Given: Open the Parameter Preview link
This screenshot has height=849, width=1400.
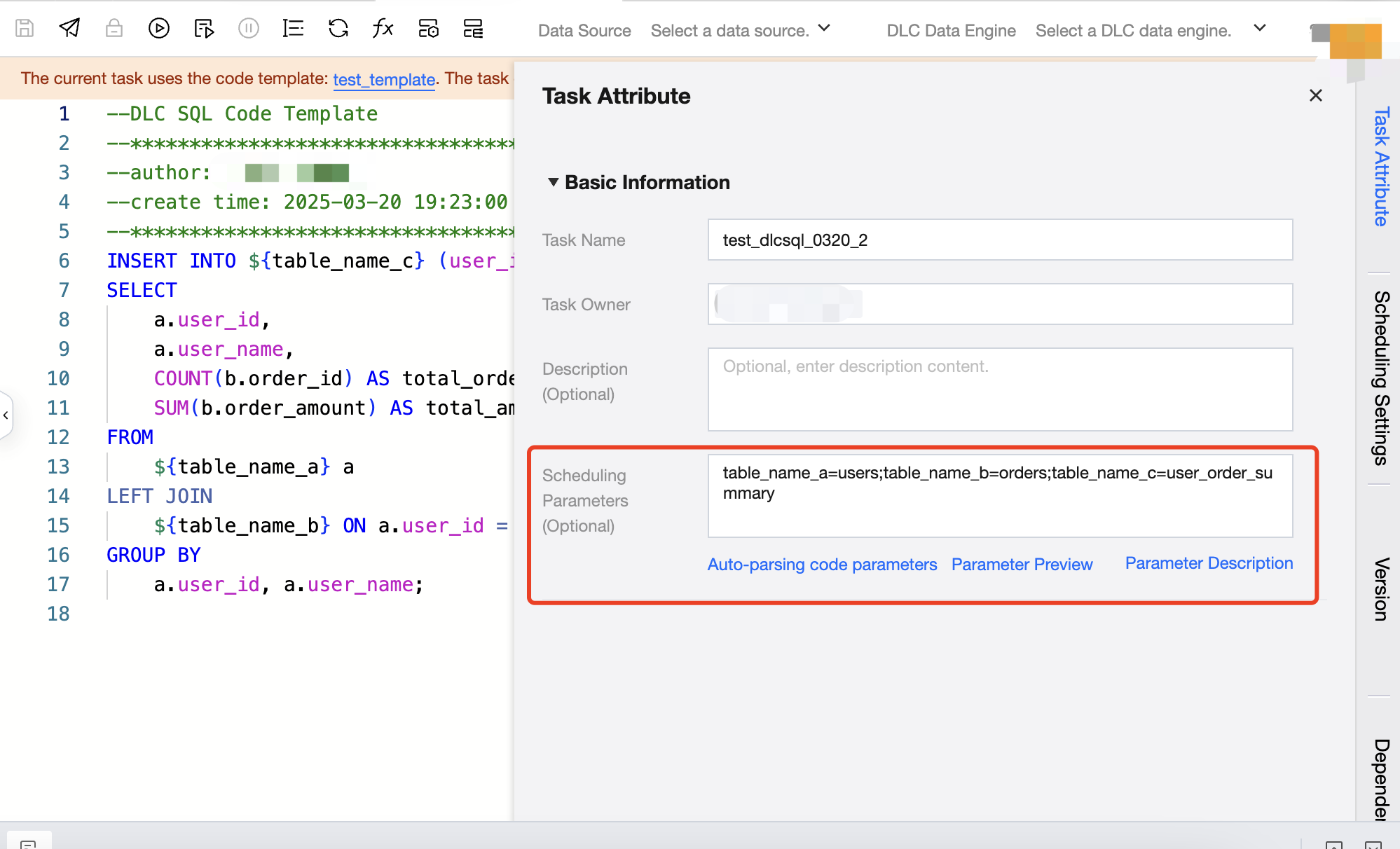Looking at the screenshot, I should coord(1022,565).
